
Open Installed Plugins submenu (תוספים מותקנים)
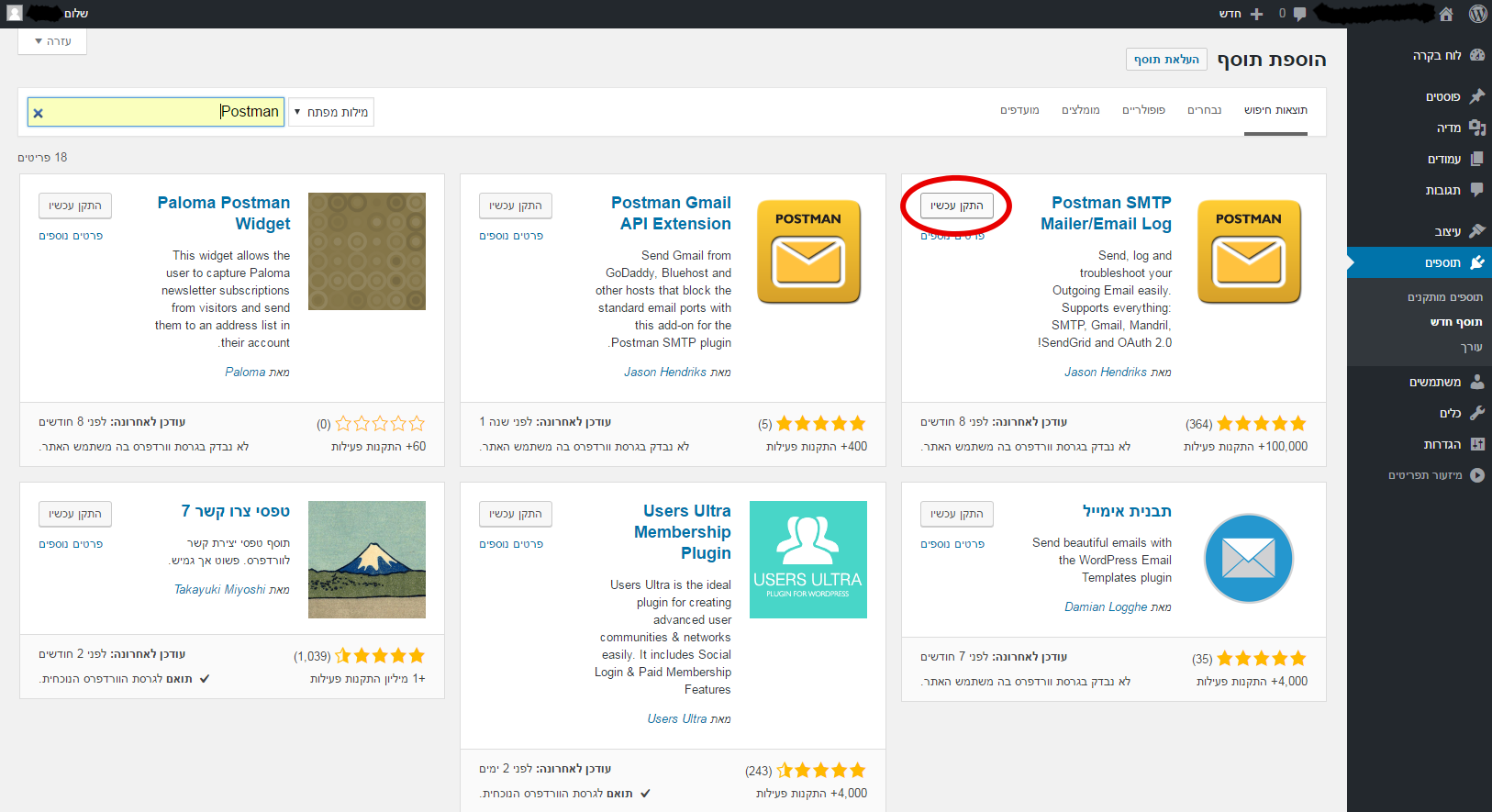pyautogui.click(x=1444, y=297)
